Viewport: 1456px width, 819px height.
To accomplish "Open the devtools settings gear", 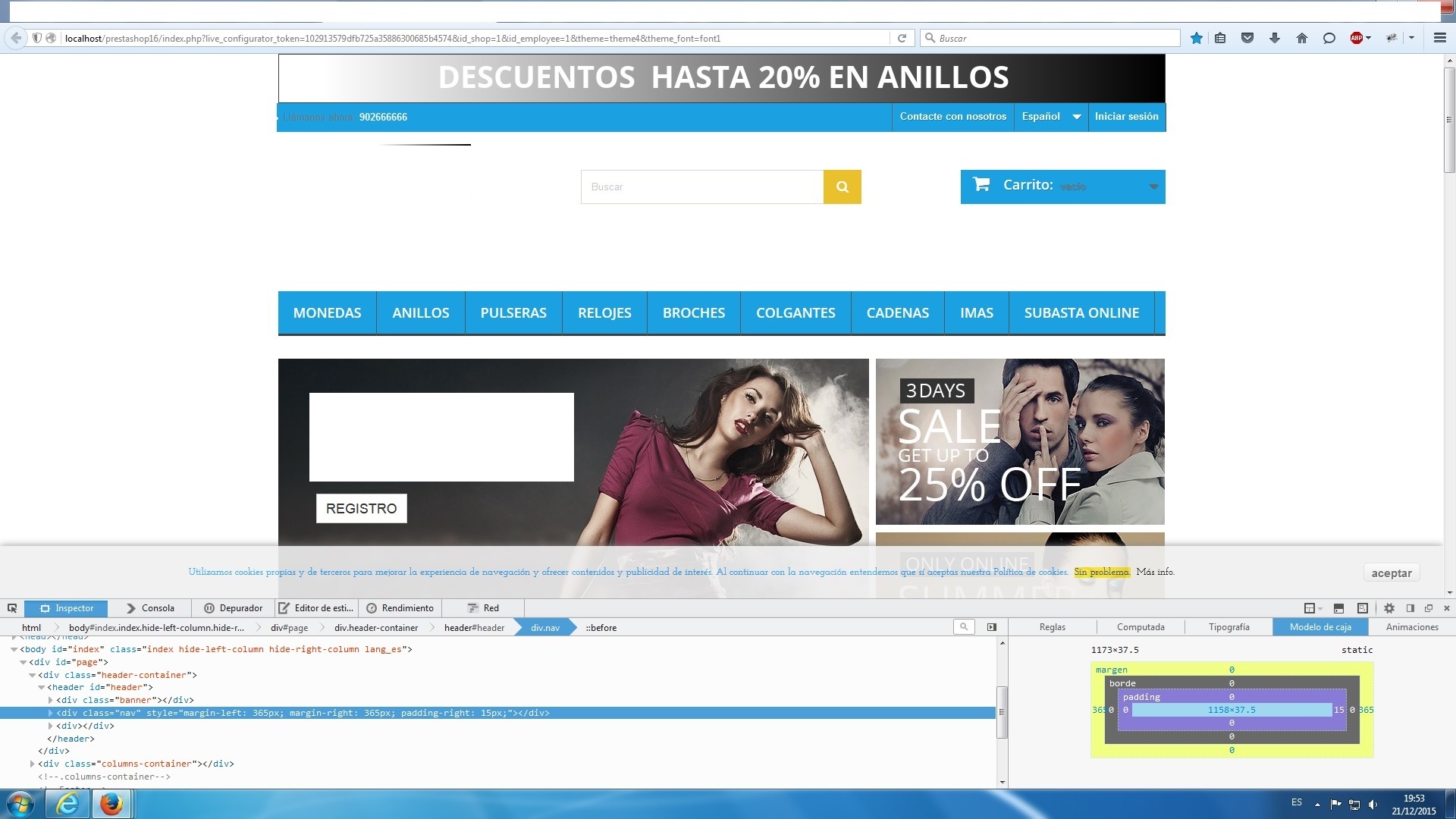I will (x=1389, y=608).
